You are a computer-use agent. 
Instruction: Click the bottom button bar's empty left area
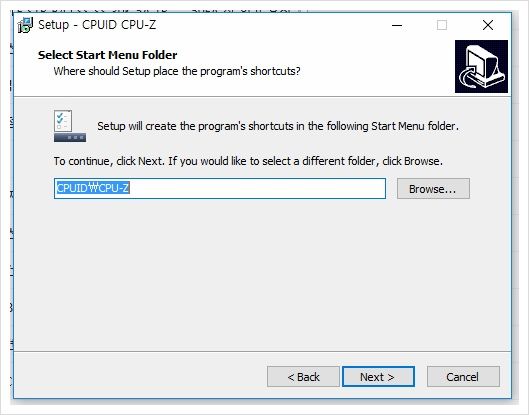[140, 377]
